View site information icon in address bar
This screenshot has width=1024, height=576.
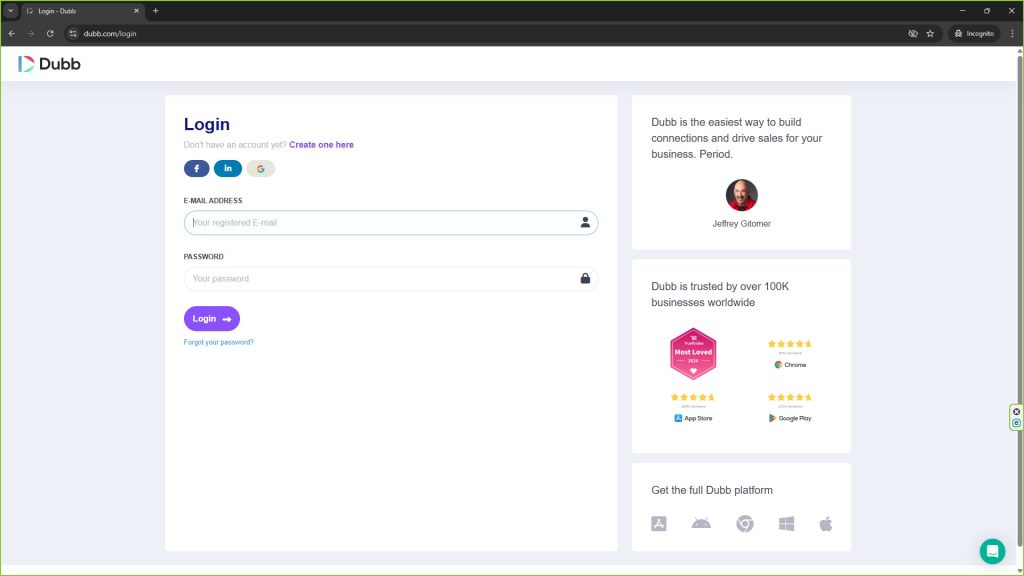[73, 33]
